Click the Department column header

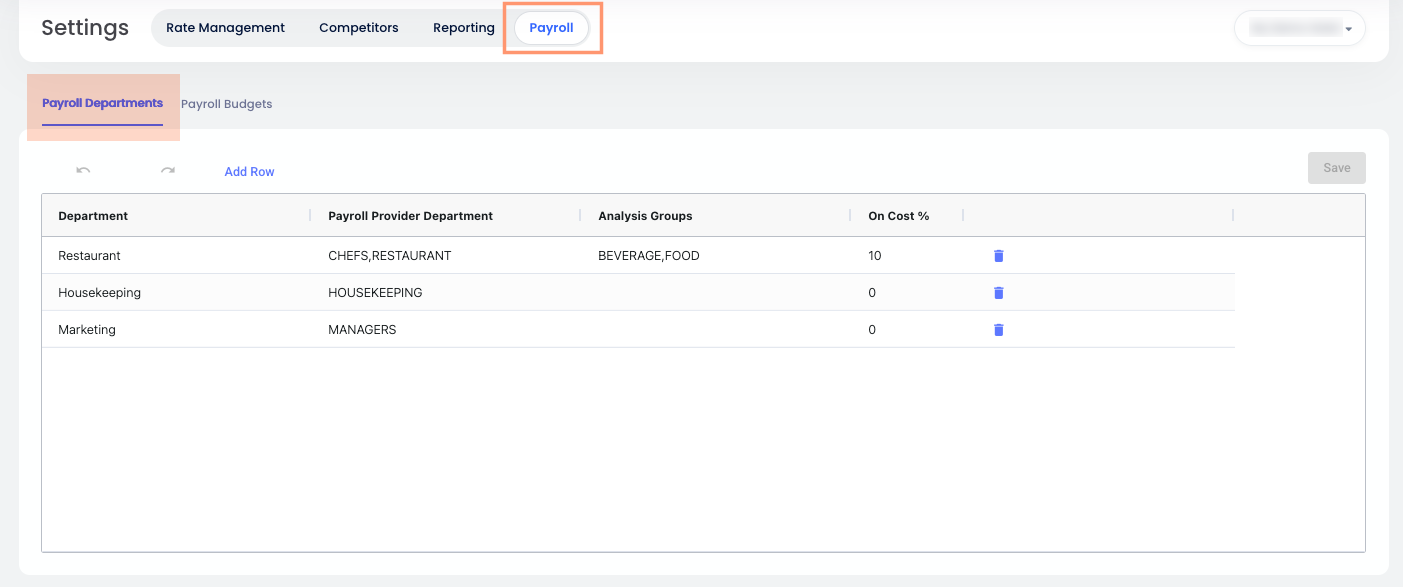[93, 216]
